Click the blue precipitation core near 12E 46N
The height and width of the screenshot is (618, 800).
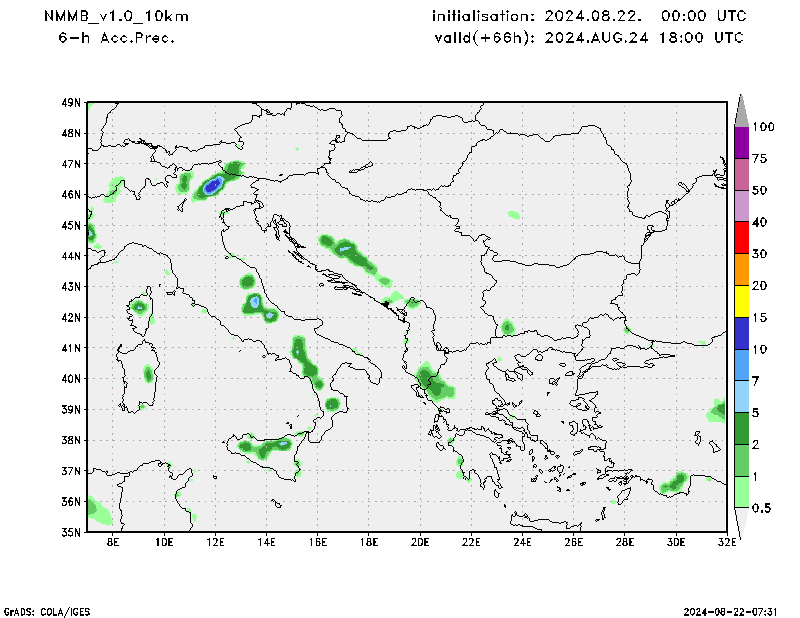tap(212, 185)
